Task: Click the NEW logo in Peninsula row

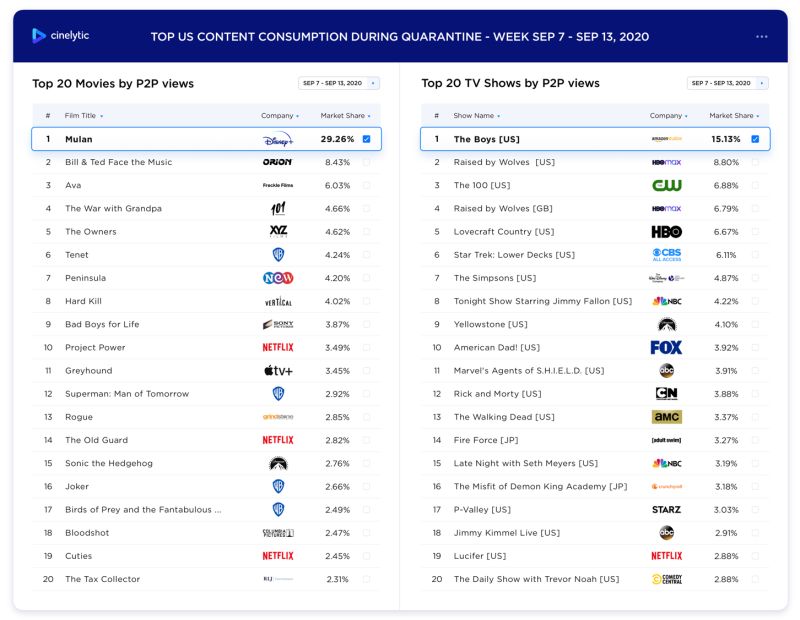Action: tap(278, 278)
